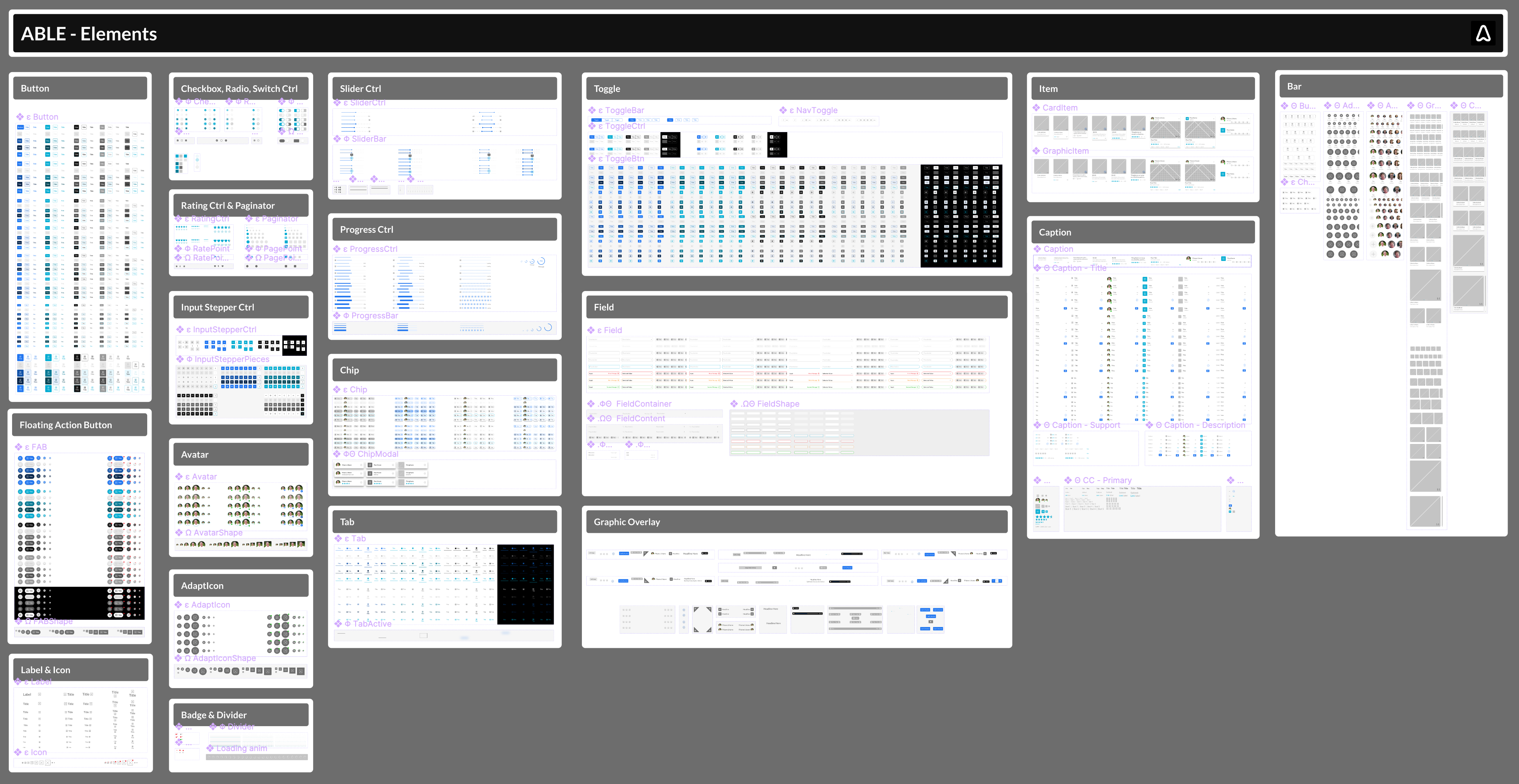Select the Bar section header

coord(1391,86)
